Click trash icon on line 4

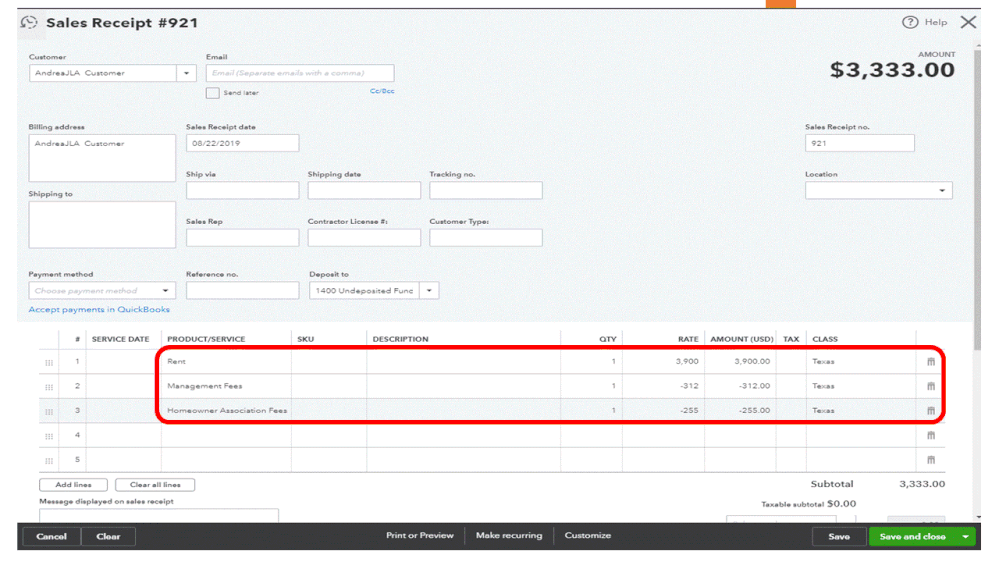(931, 435)
